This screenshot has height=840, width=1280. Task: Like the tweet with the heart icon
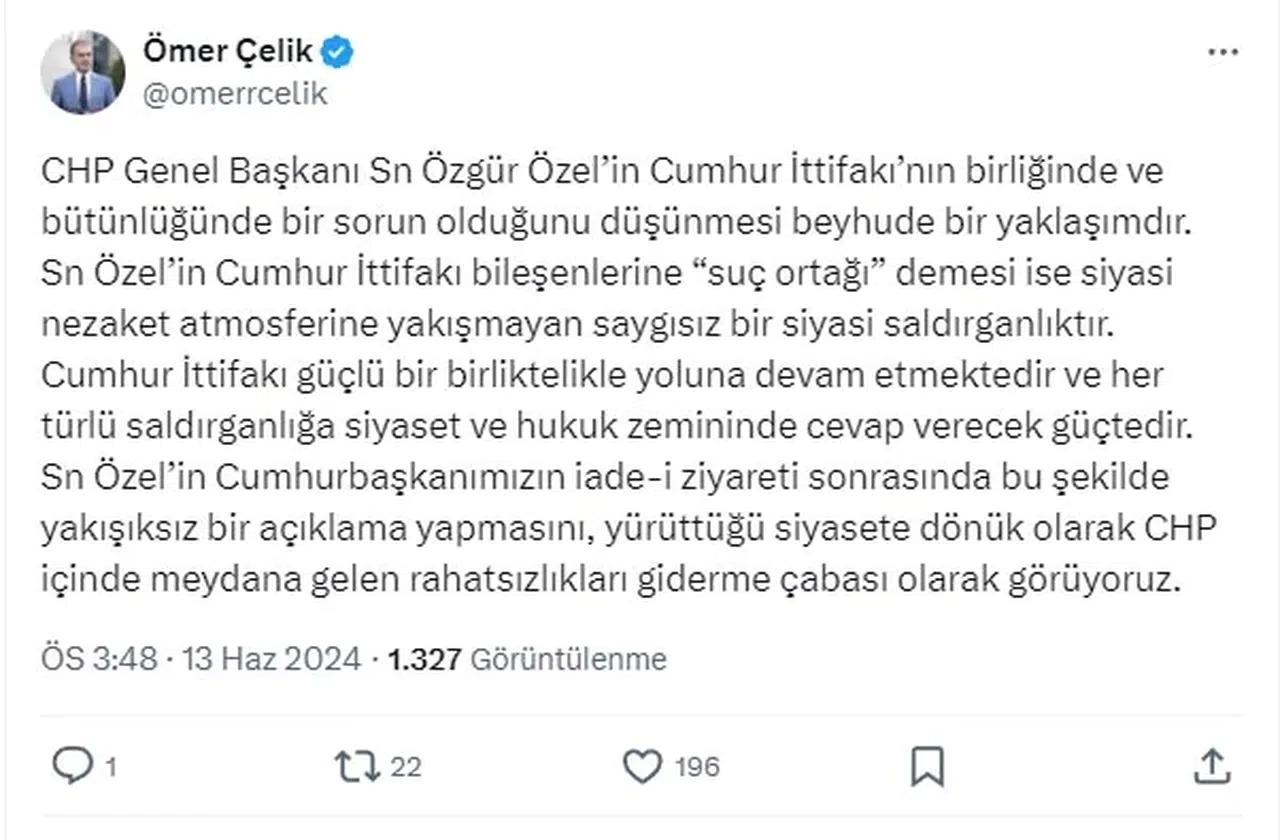(x=641, y=767)
